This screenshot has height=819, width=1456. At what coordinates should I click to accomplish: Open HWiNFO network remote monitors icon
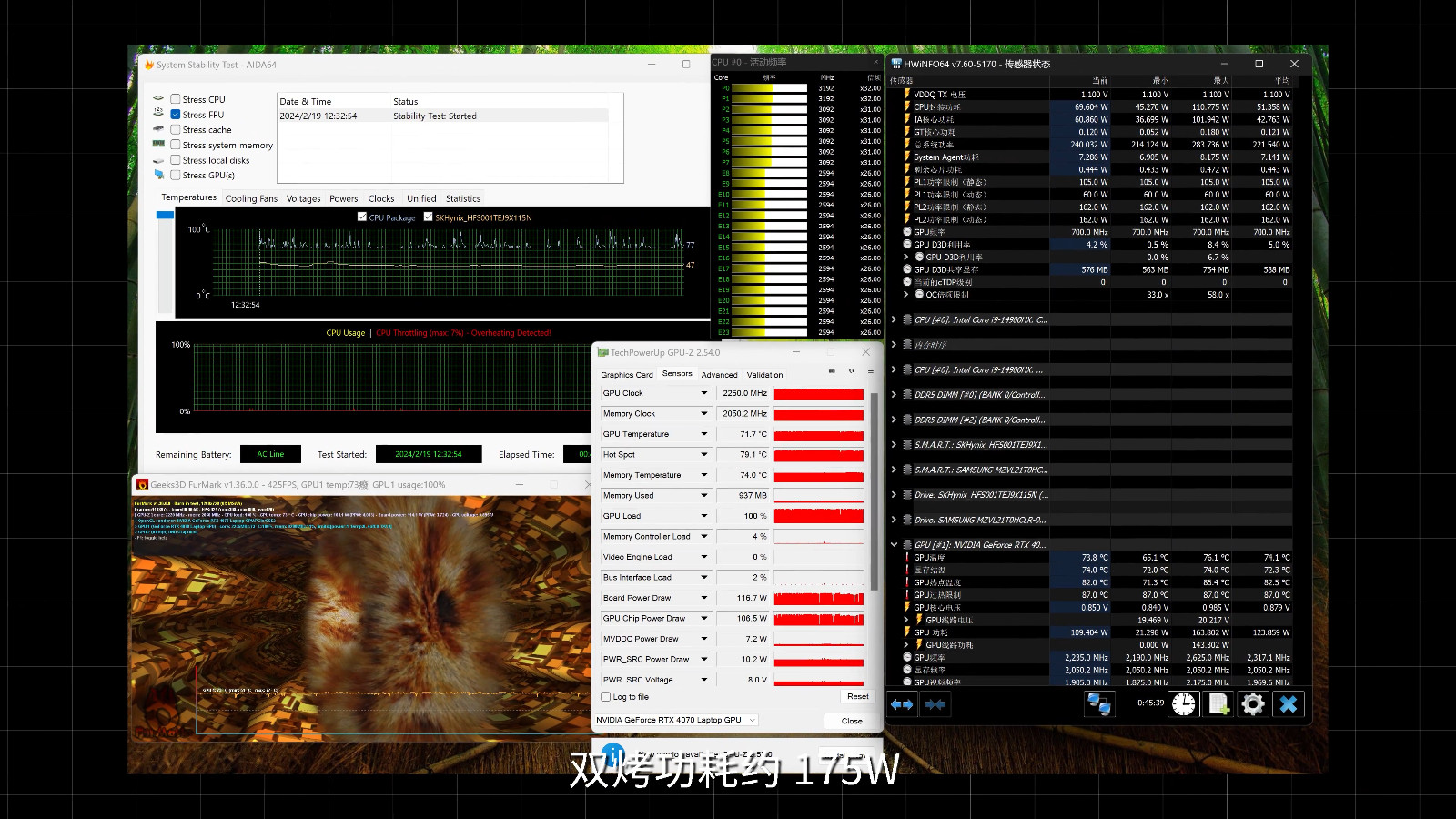pyautogui.click(x=1099, y=704)
